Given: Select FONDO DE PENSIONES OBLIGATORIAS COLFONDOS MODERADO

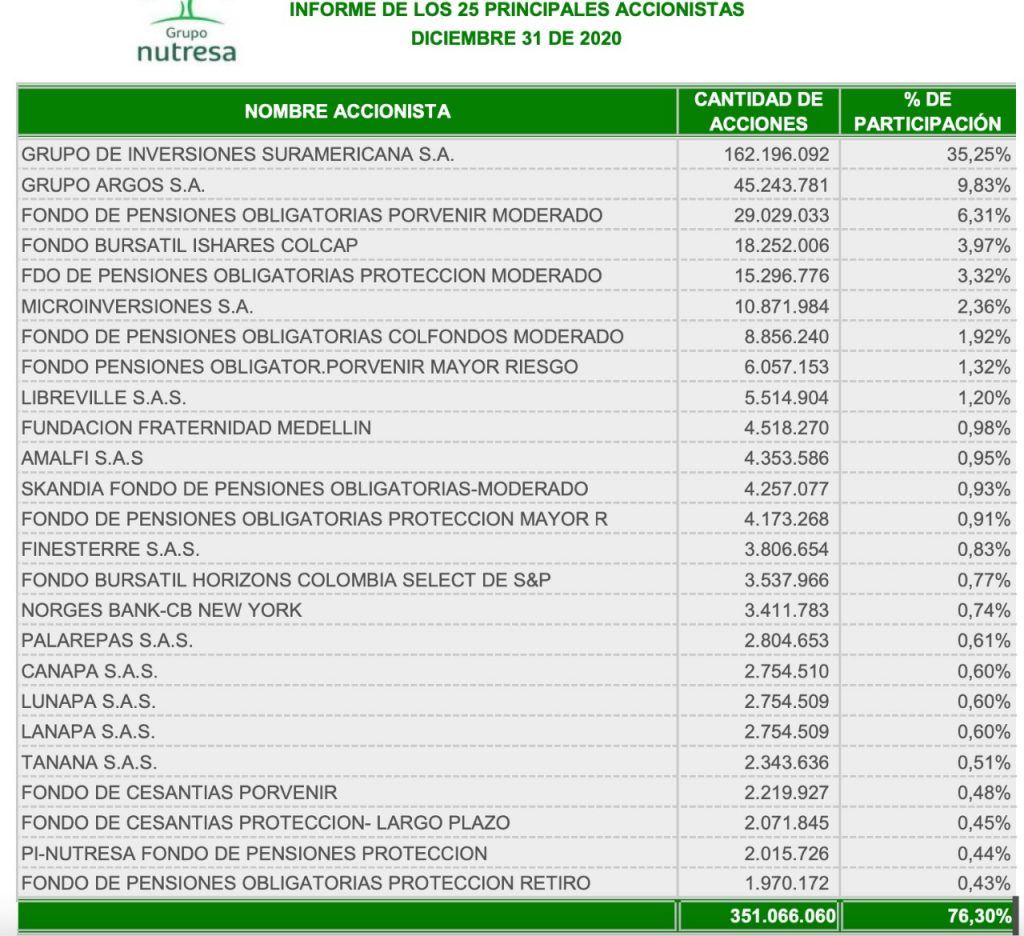Looking at the screenshot, I should 322,336.
